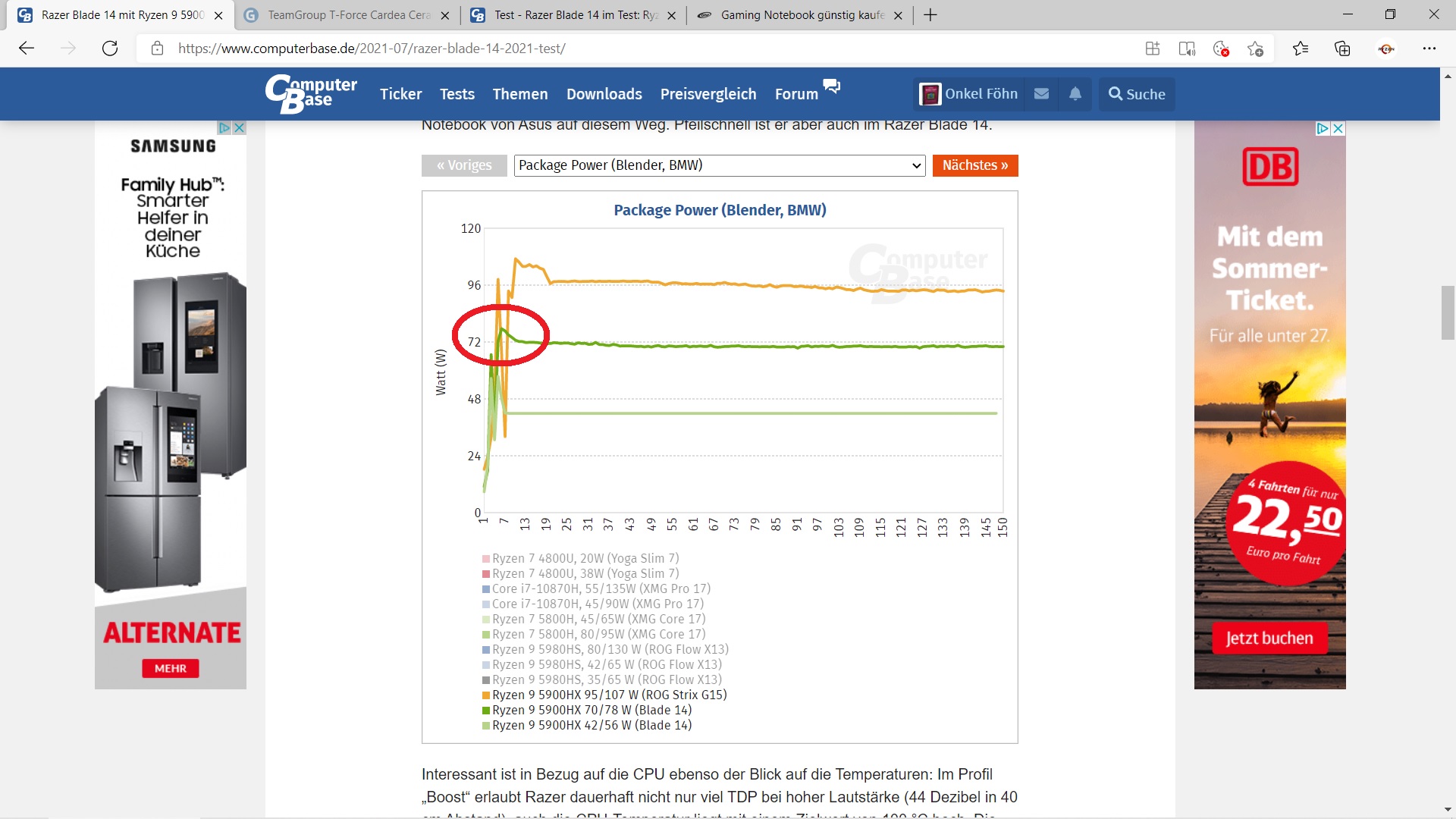The width and height of the screenshot is (1456, 819).
Task: Open the mail envelope icon in site header
Action: click(x=1041, y=94)
